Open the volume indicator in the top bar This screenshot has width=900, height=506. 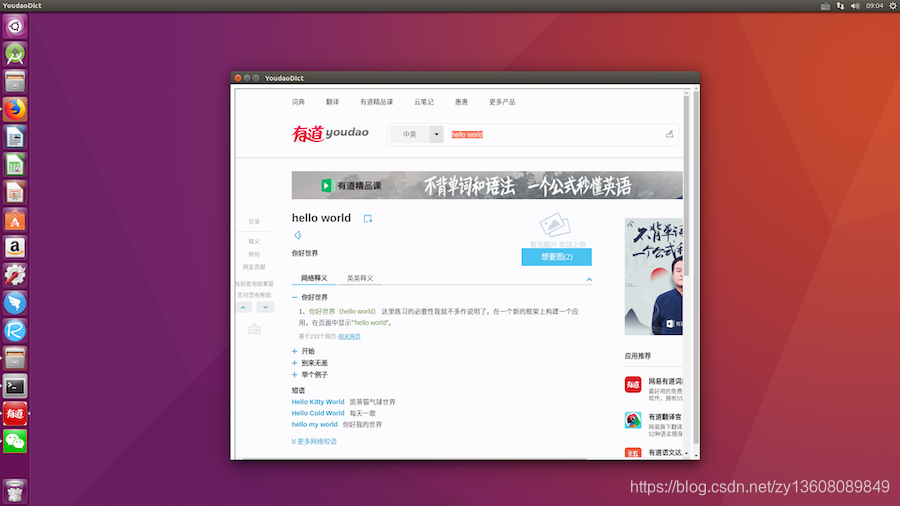click(855, 6)
